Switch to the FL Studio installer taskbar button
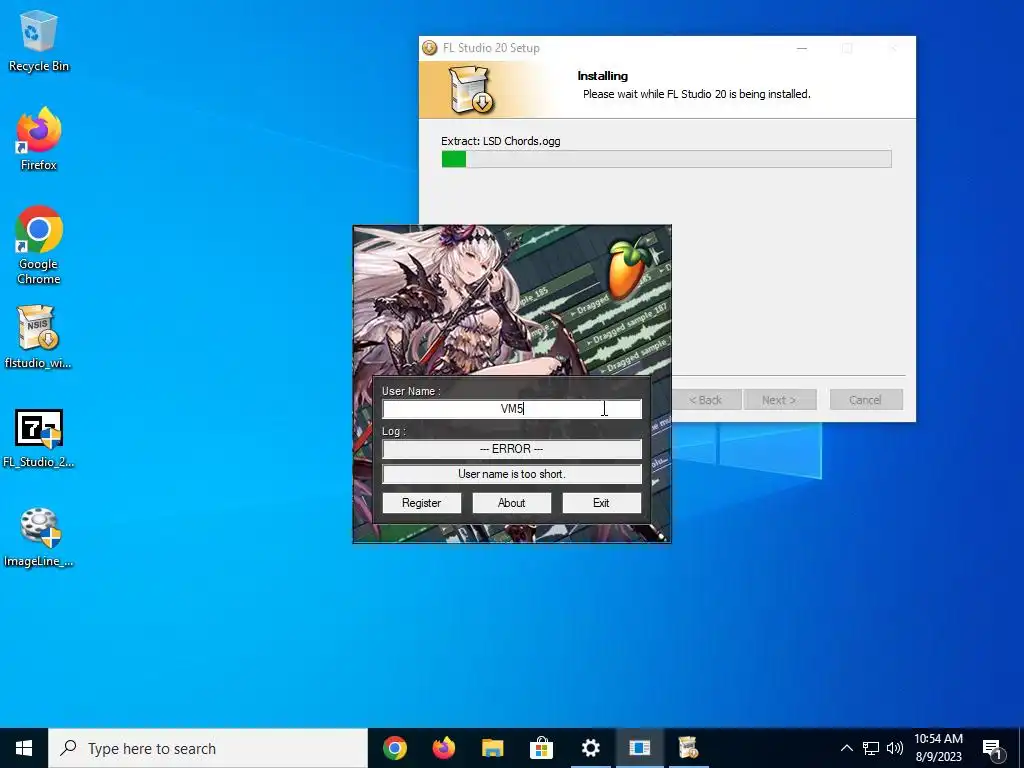This screenshot has height=768, width=1024. pos(688,748)
